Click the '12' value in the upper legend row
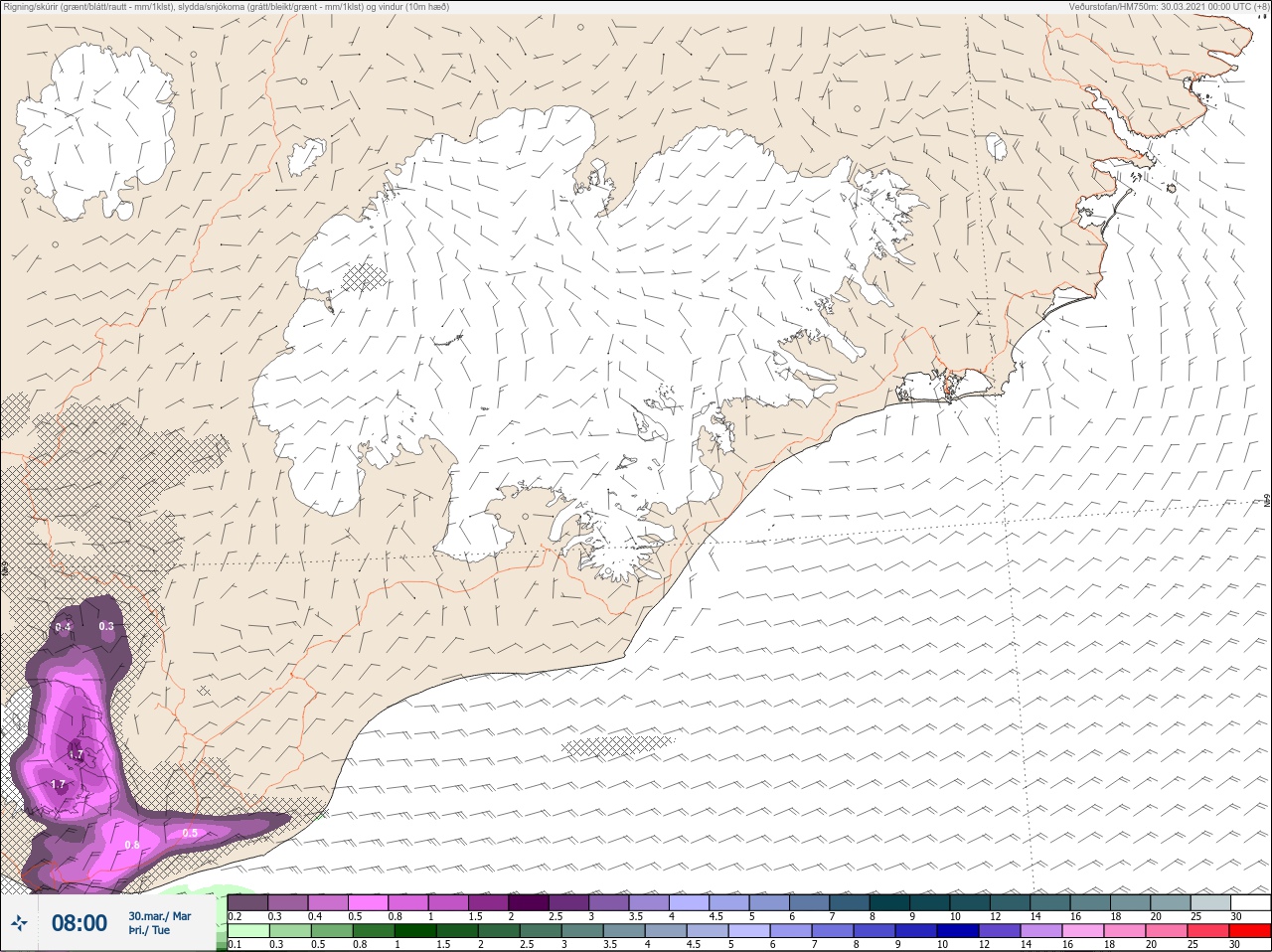The height and width of the screenshot is (952, 1272). (x=995, y=916)
